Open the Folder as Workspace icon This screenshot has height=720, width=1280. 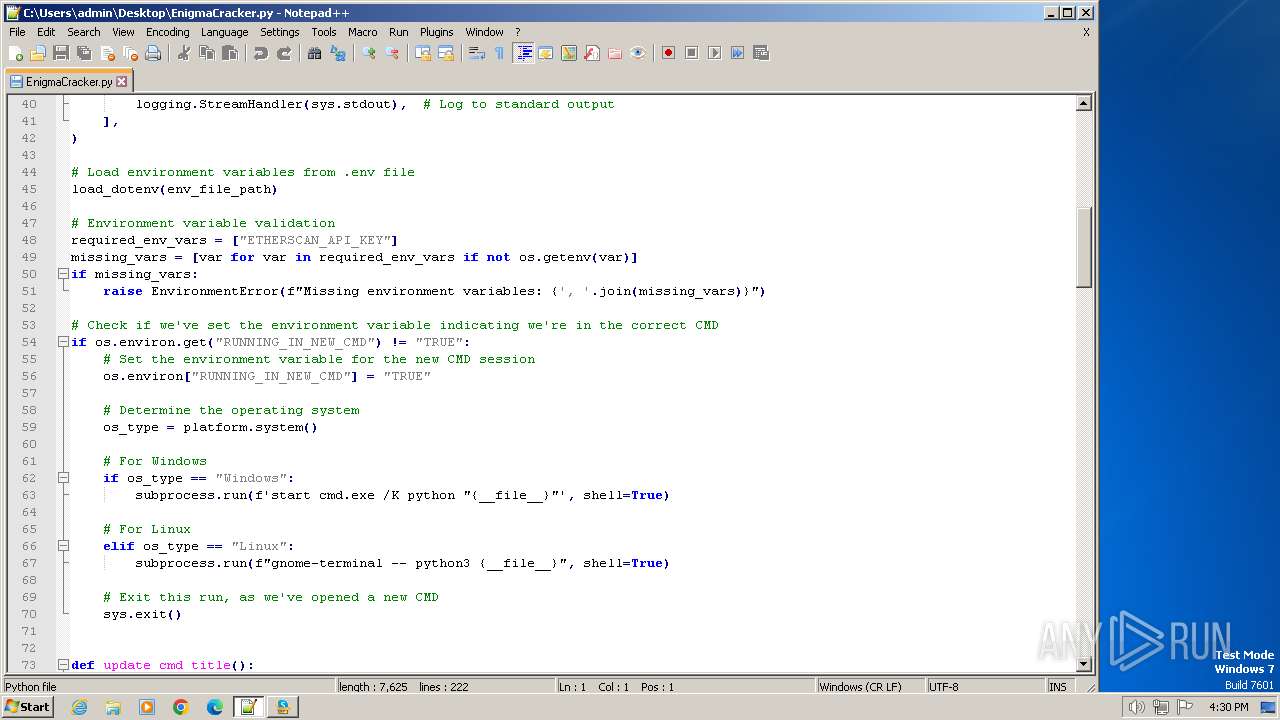tap(615, 53)
